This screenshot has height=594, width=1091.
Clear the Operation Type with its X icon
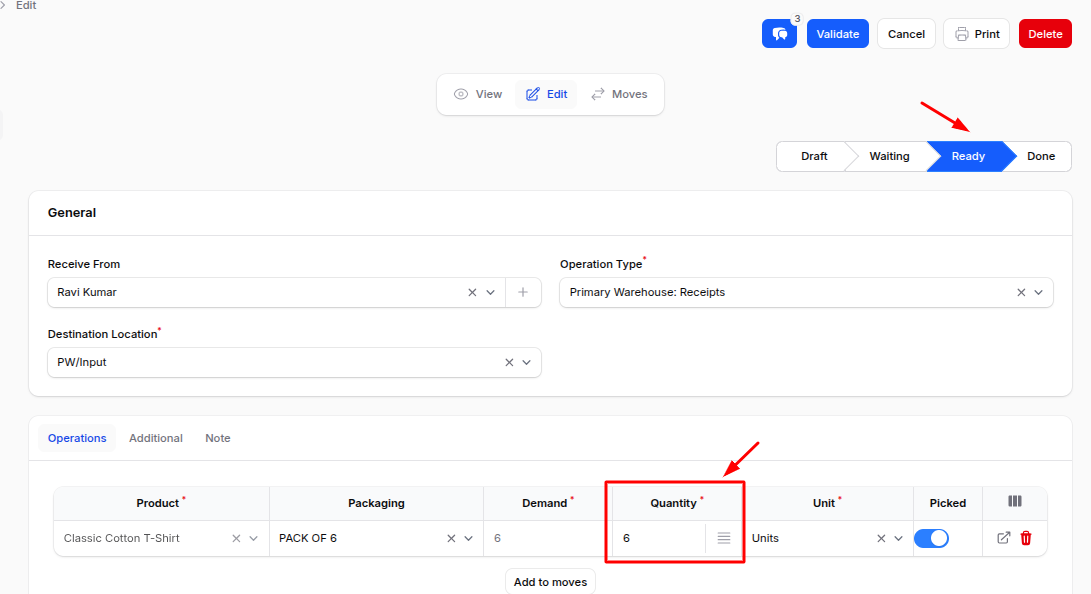[x=1019, y=292]
